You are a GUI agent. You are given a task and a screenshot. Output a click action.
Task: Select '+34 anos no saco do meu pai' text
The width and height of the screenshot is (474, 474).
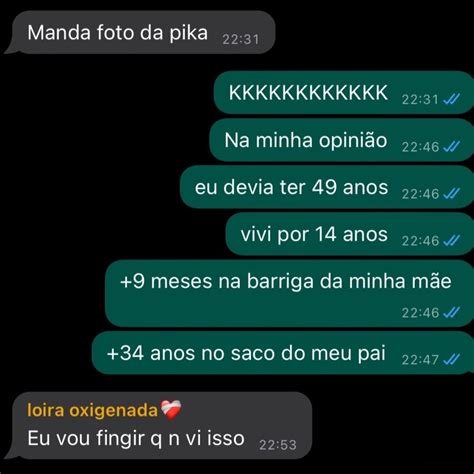pyautogui.click(x=246, y=353)
